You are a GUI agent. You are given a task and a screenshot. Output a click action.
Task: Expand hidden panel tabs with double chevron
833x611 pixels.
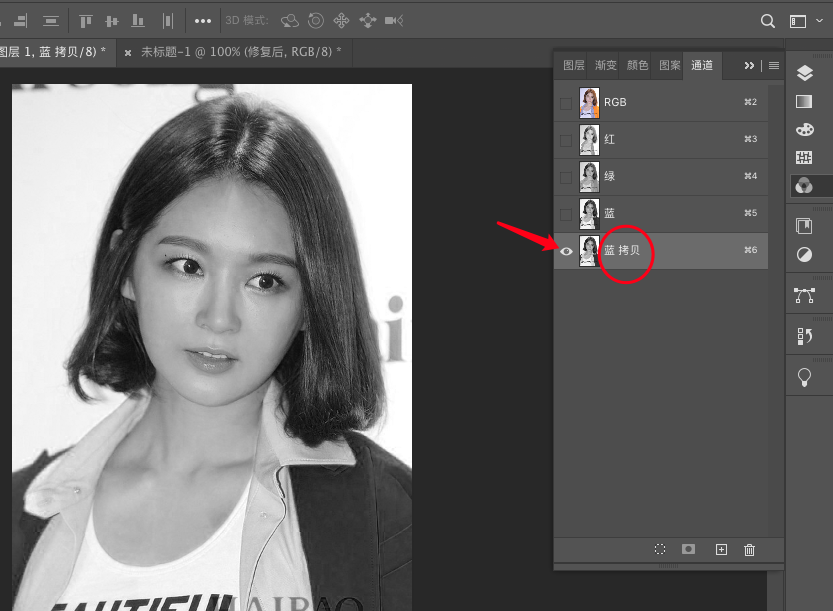[x=749, y=66]
